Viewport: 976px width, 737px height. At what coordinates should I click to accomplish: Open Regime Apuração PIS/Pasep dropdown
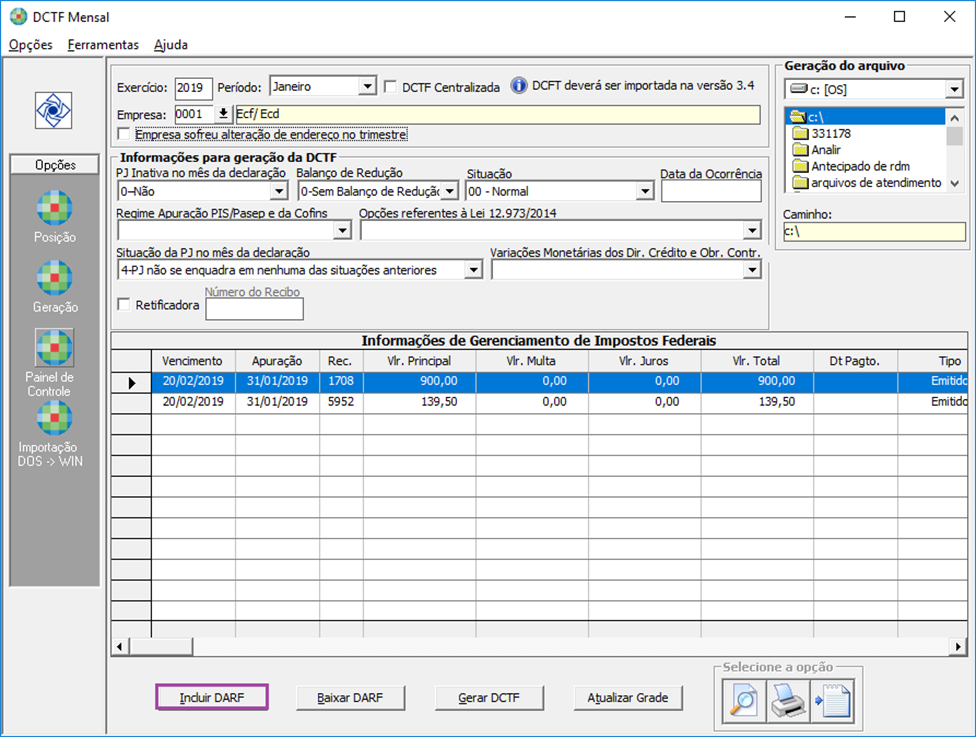coord(342,231)
